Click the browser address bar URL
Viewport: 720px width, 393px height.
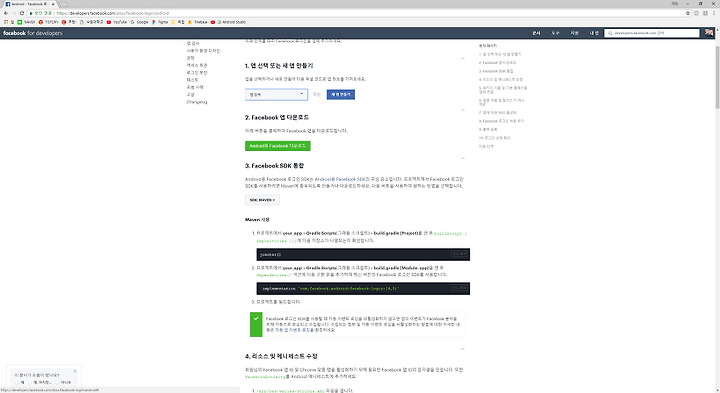pyautogui.click(x=113, y=13)
